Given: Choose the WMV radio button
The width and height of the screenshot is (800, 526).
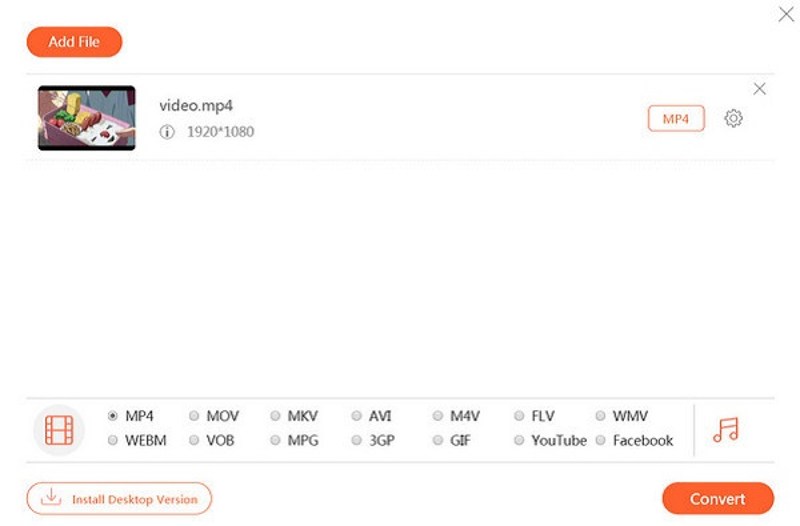Looking at the screenshot, I should point(601,416).
